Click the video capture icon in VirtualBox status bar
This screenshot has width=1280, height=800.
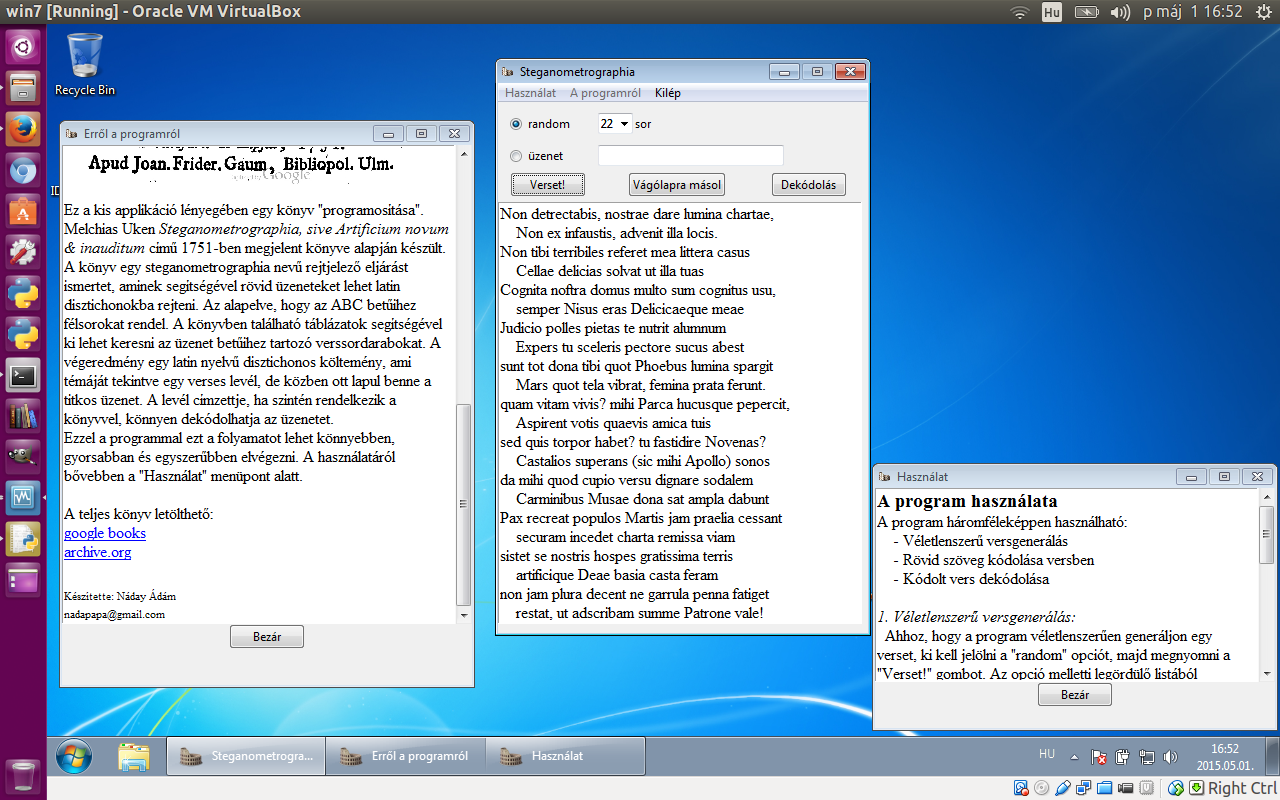[1124, 788]
